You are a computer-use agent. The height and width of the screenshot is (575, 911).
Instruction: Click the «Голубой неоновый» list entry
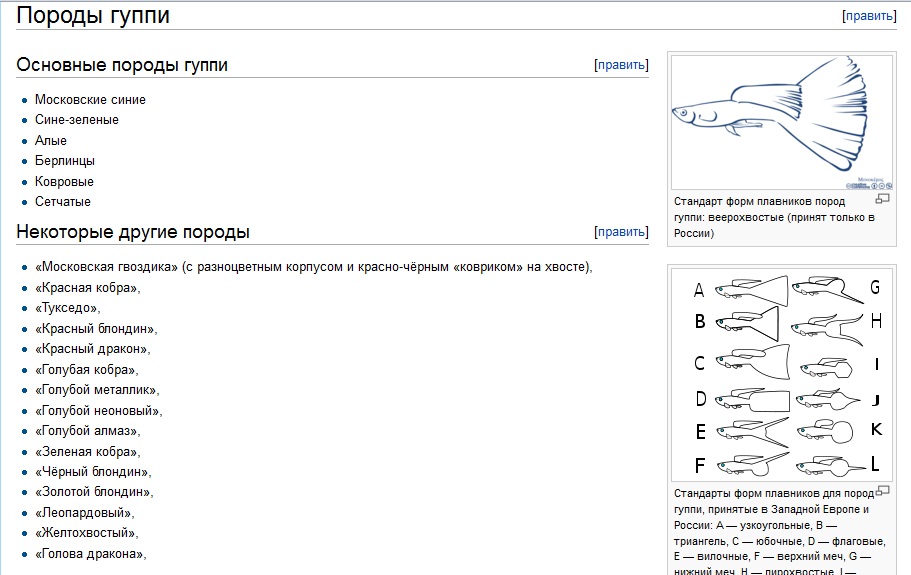click(98, 411)
